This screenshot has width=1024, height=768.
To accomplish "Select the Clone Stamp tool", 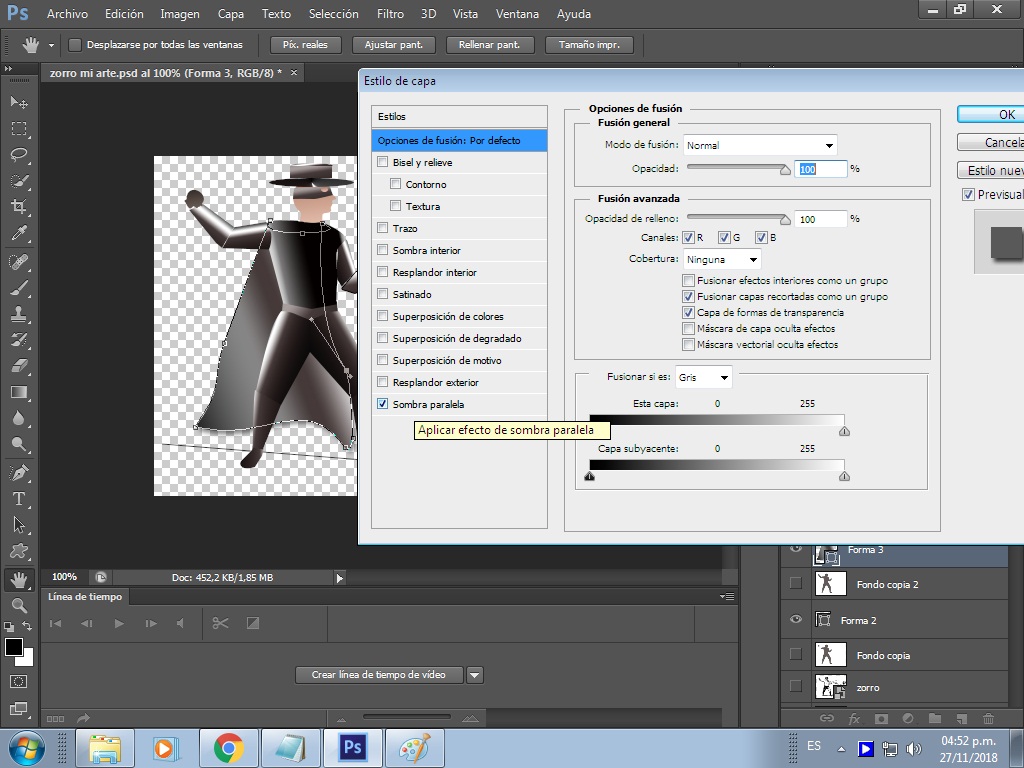I will (x=19, y=314).
